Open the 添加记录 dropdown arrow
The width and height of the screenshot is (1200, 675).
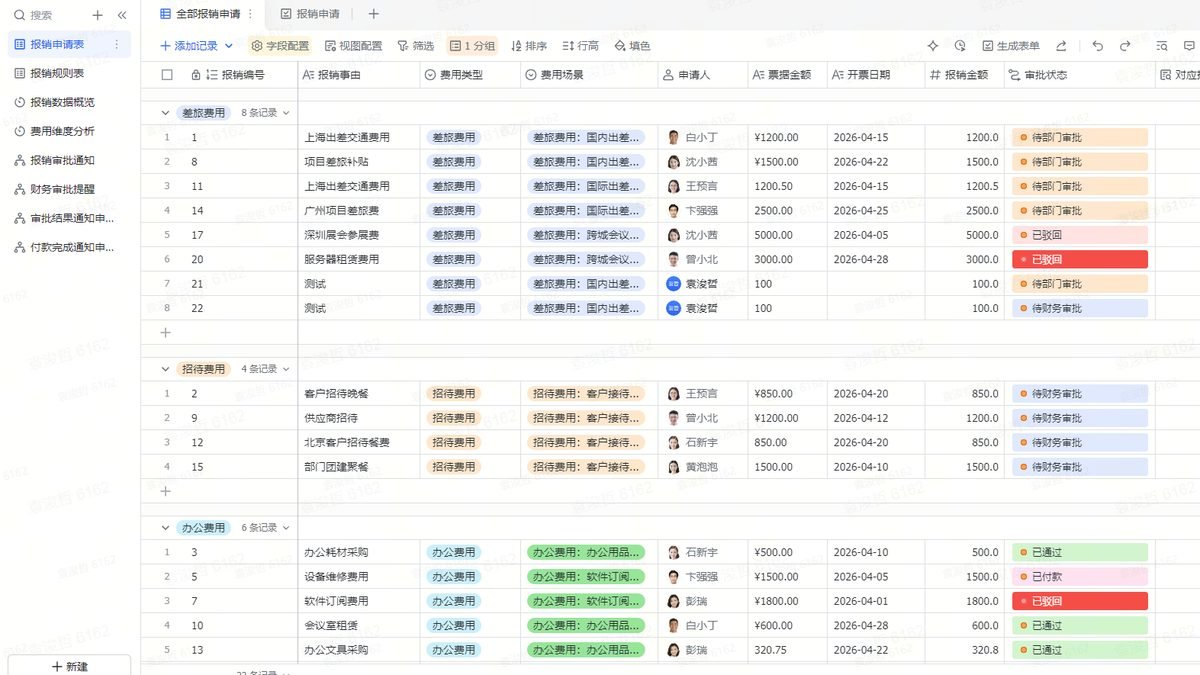pyautogui.click(x=229, y=46)
